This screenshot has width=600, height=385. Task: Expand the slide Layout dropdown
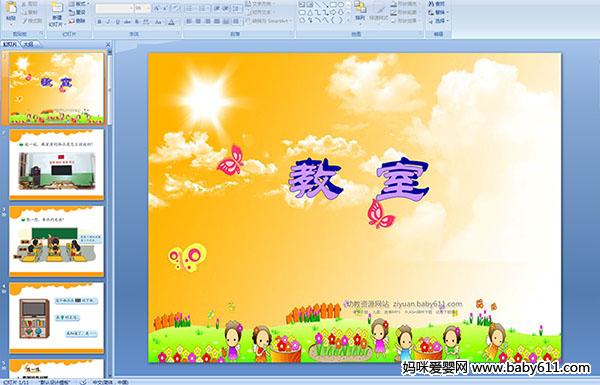point(78,4)
